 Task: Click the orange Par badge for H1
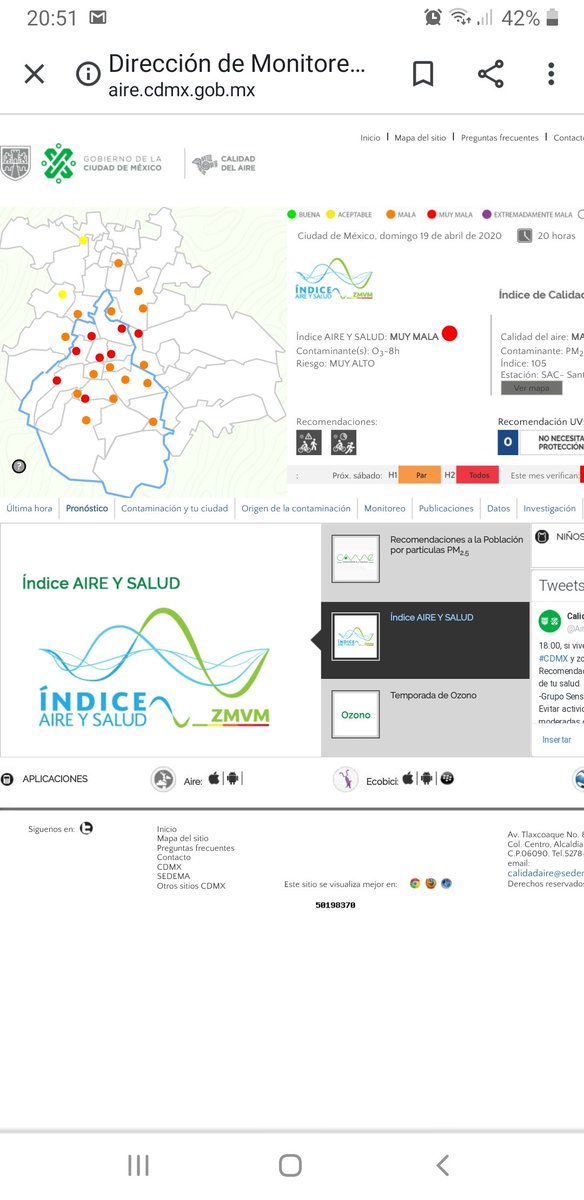point(420,476)
